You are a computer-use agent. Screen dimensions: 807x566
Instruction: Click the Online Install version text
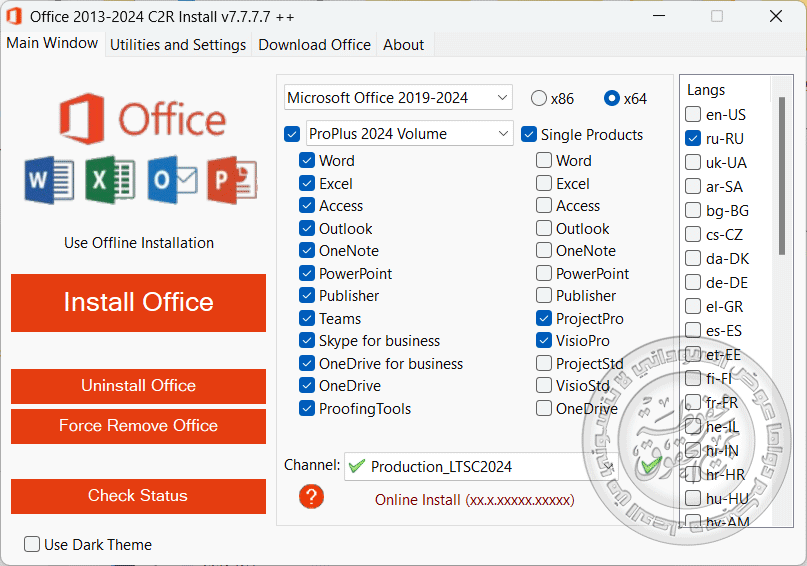point(475,500)
